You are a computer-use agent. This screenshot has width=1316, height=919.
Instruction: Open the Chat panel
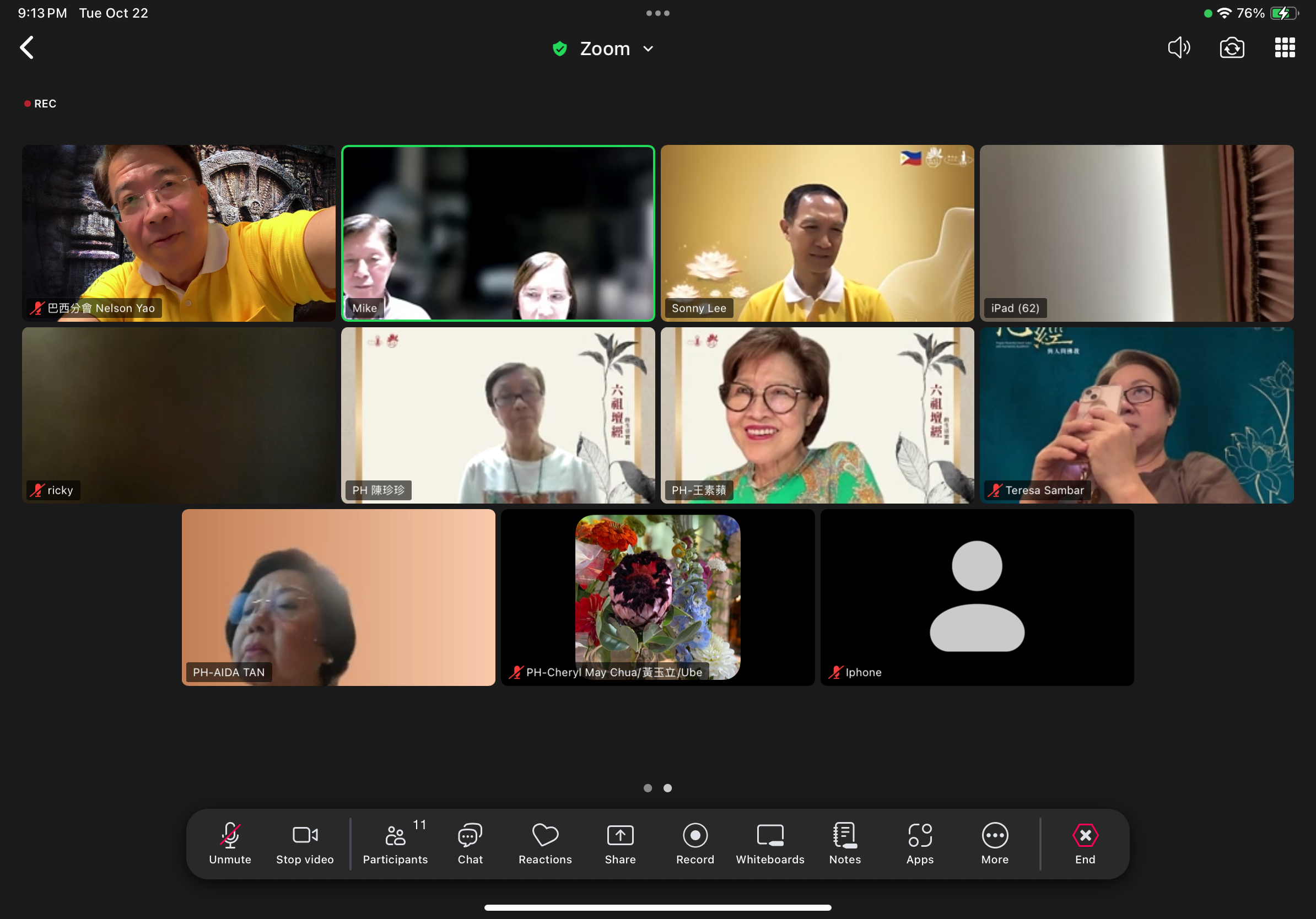[470, 843]
